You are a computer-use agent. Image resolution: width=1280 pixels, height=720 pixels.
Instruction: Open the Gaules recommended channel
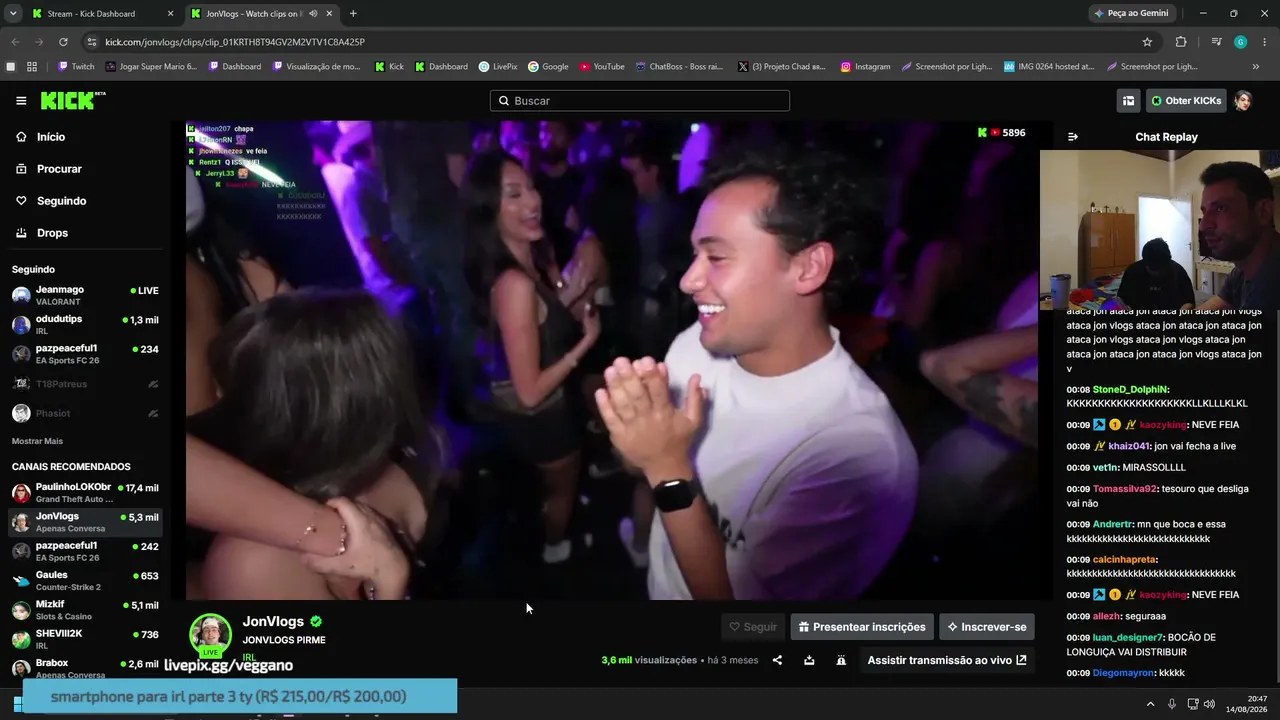coord(85,580)
